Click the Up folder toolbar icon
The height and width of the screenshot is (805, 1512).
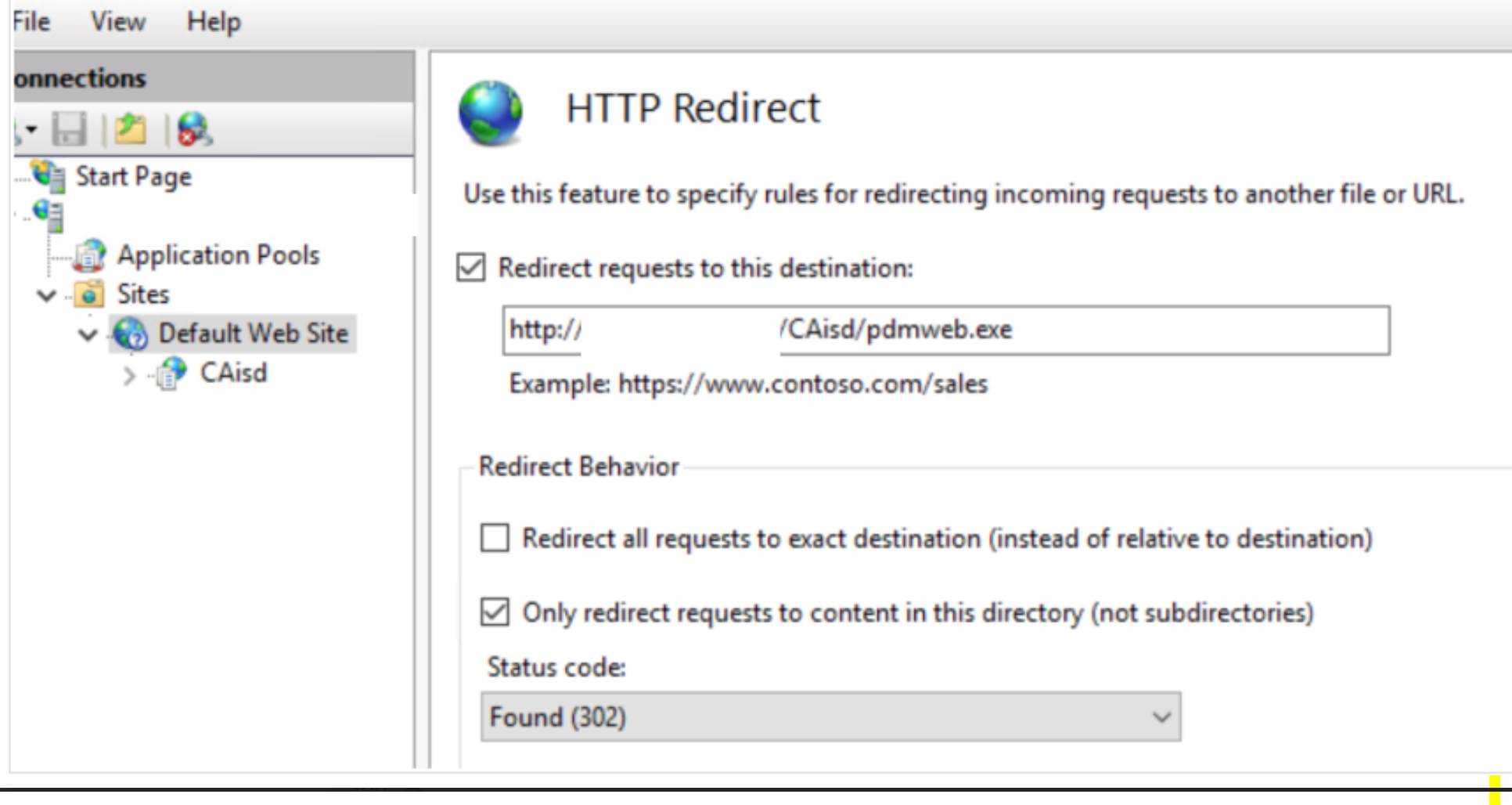pos(130,129)
